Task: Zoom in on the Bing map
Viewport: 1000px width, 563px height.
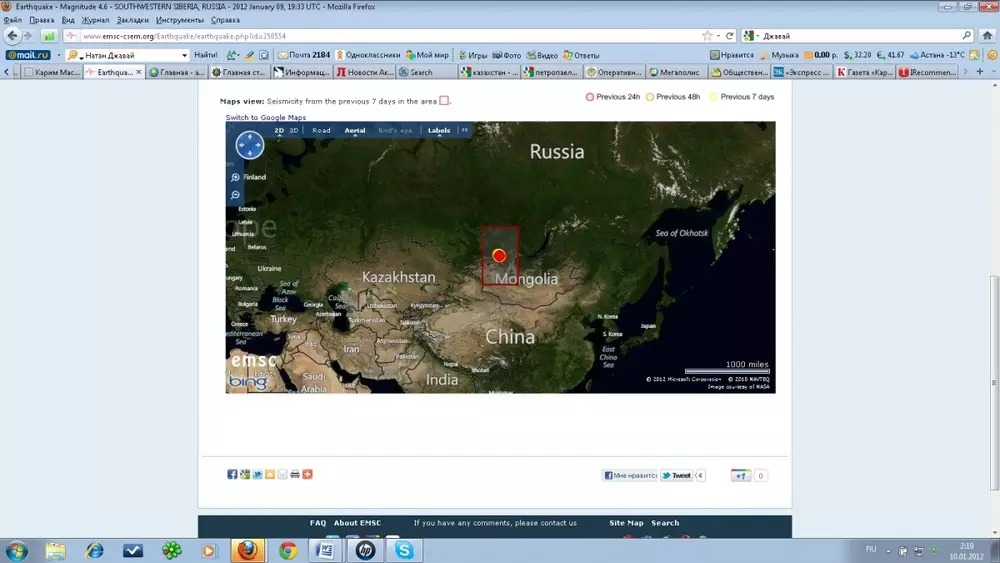Action: (x=235, y=177)
